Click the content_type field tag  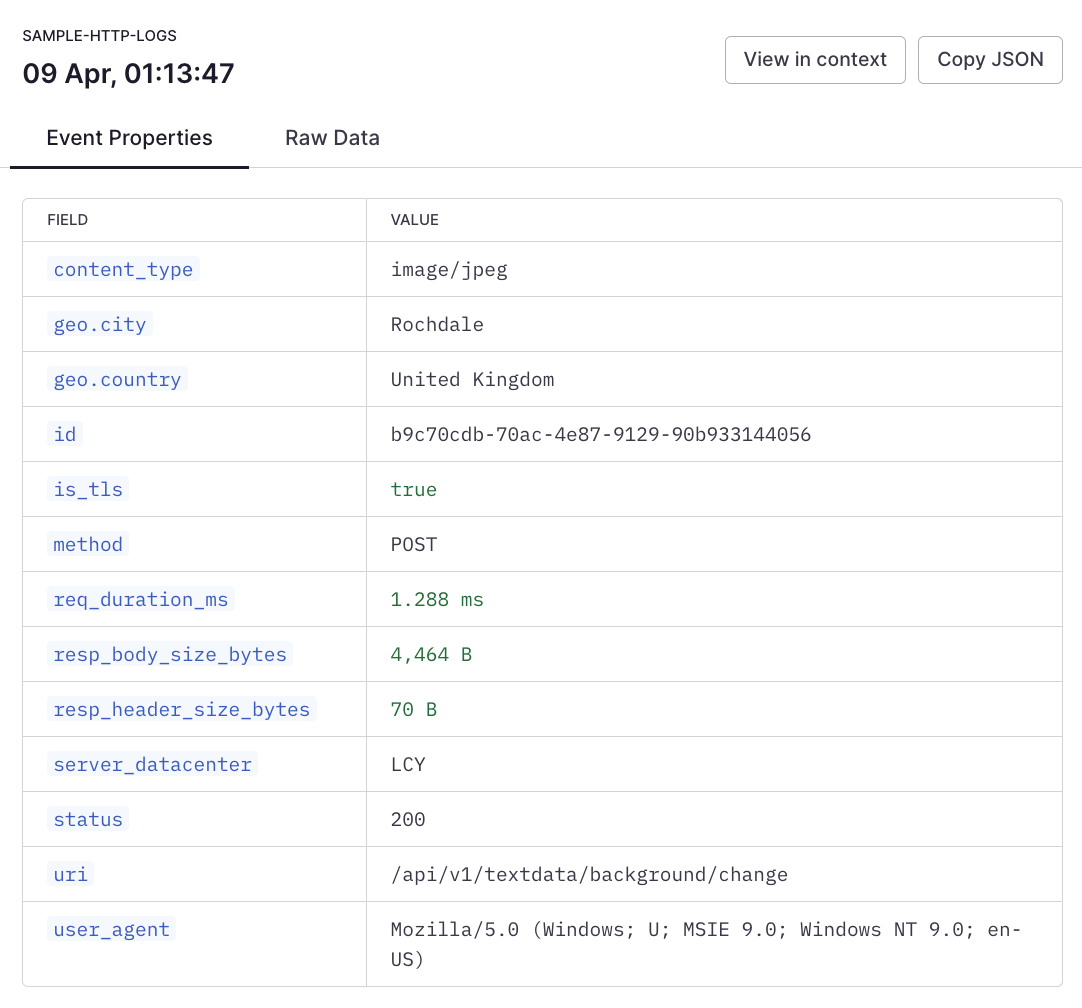click(x=124, y=269)
